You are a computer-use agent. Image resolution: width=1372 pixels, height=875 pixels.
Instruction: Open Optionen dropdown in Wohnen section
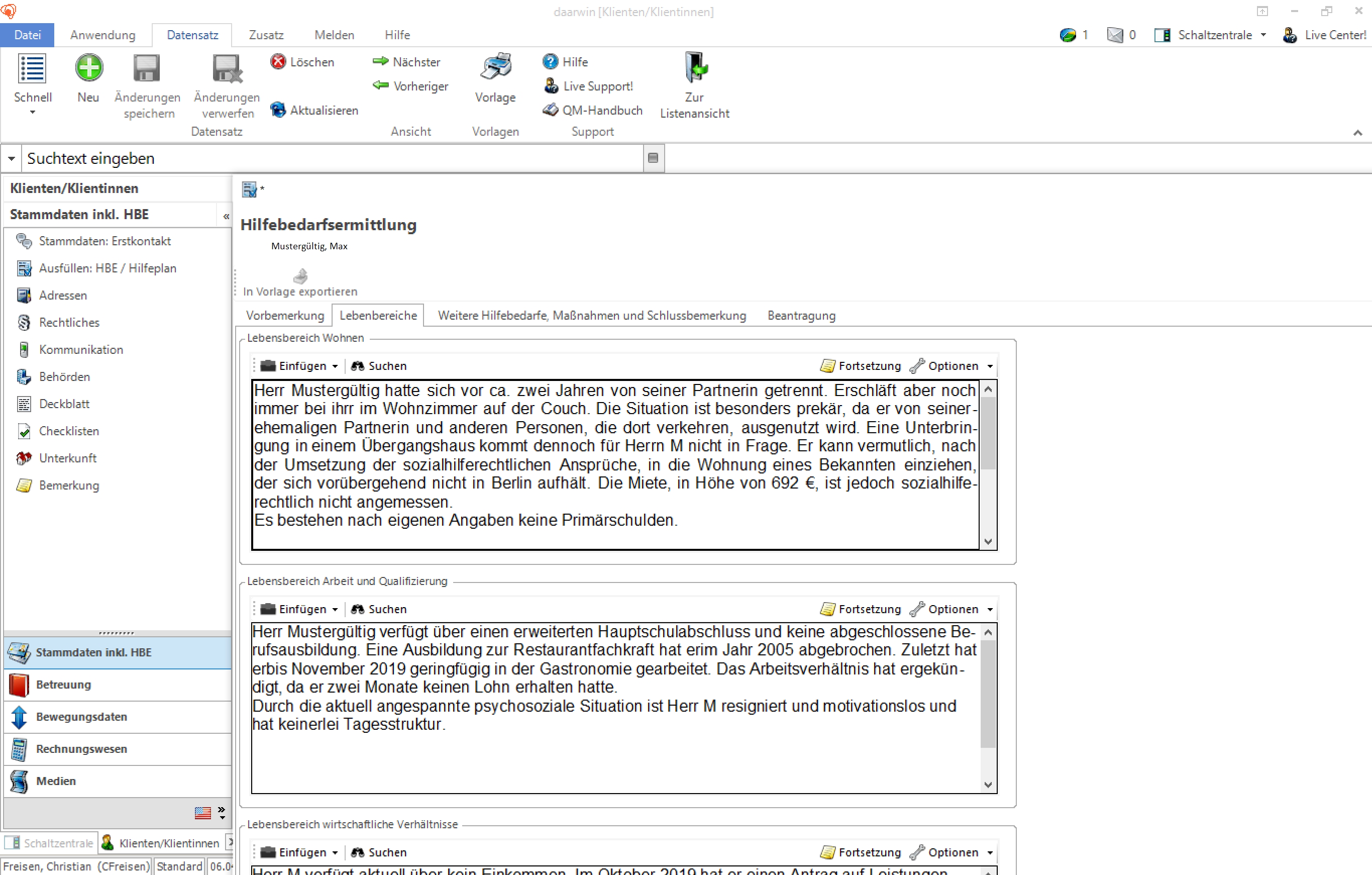click(x=990, y=366)
